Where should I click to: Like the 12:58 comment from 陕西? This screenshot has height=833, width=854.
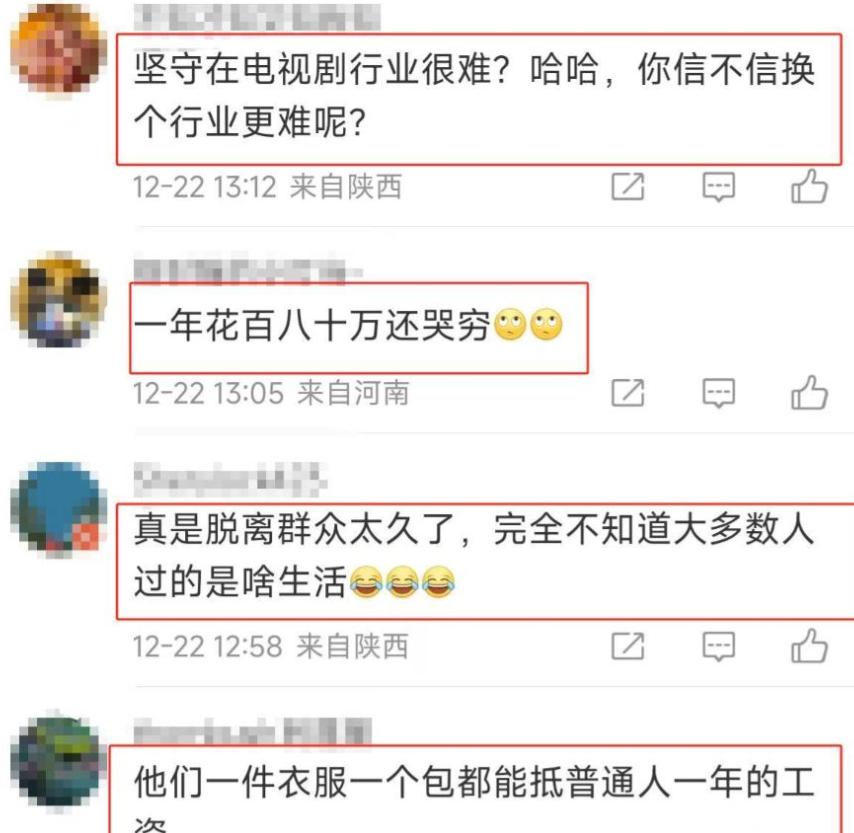(809, 646)
